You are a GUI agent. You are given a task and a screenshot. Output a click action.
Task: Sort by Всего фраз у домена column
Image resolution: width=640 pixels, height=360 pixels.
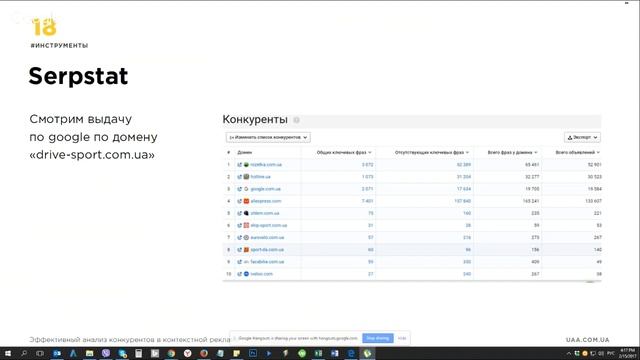tap(512, 152)
